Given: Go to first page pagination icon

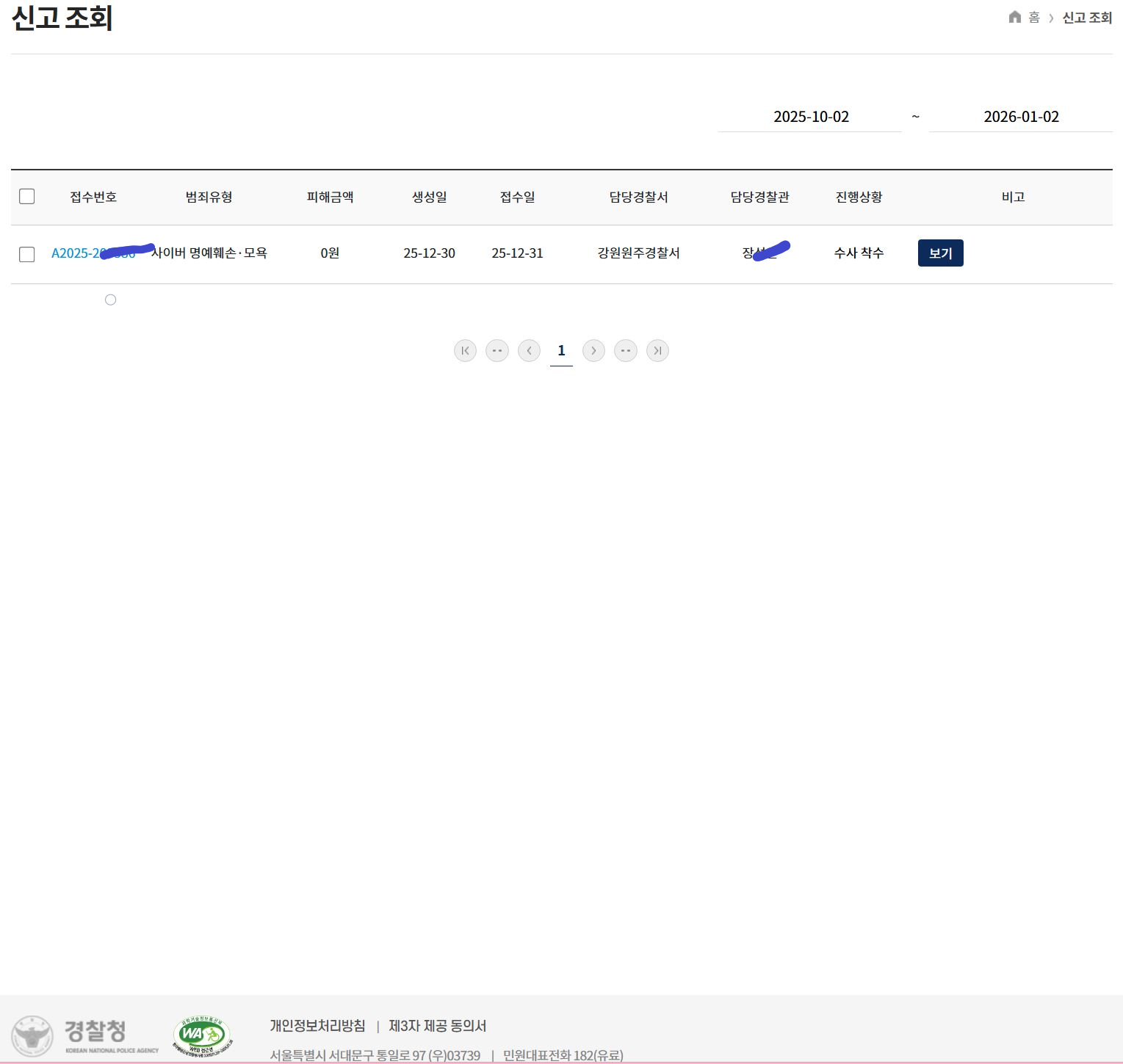Looking at the screenshot, I should (465, 351).
